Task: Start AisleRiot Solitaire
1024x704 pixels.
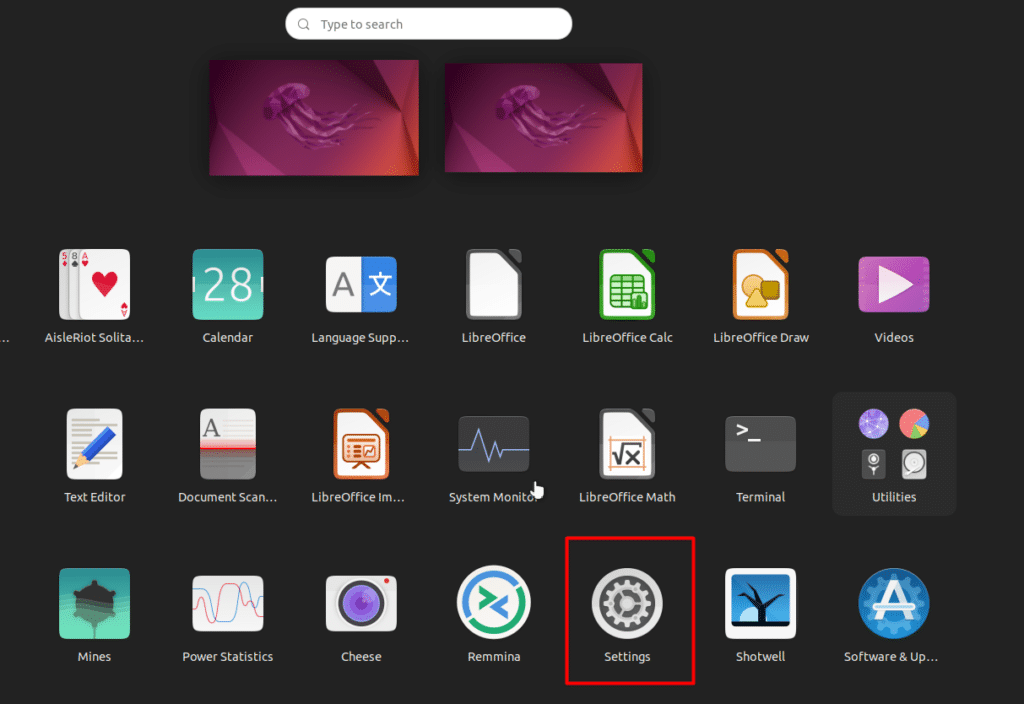Action: 94,284
